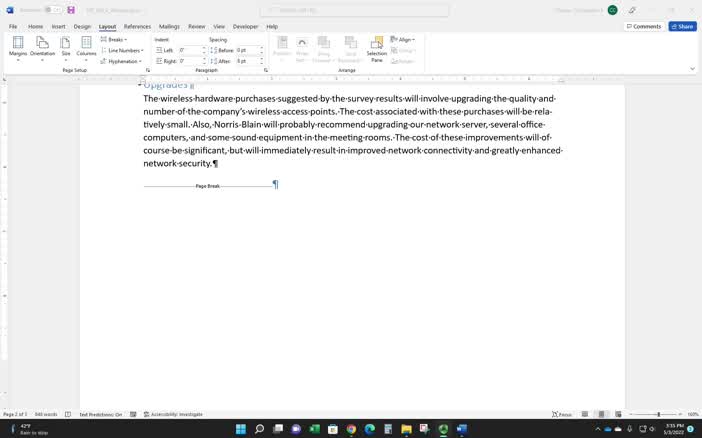Click the Columns layout icon
This screenshot has height=438, width=702.
click(86, 47)
